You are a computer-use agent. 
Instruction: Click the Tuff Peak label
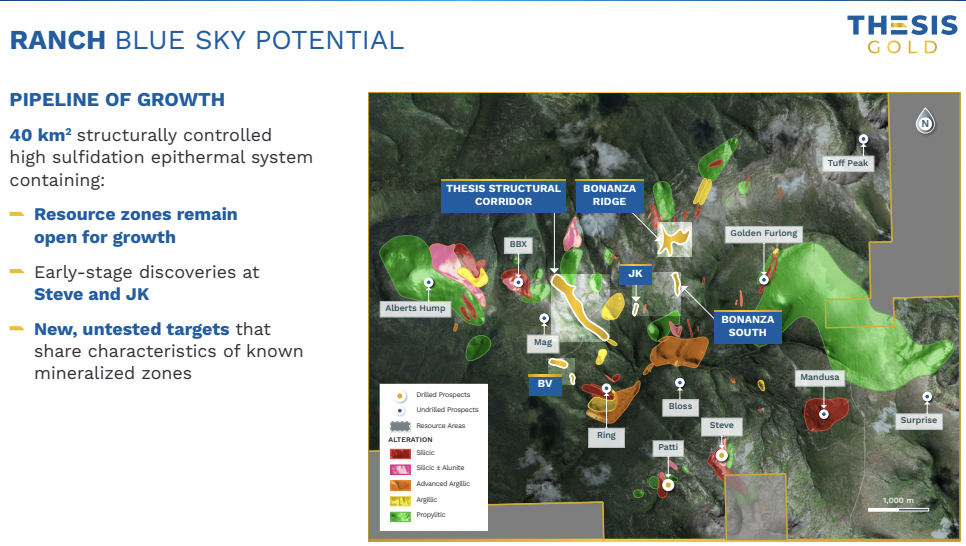click(x=848, y=163)
